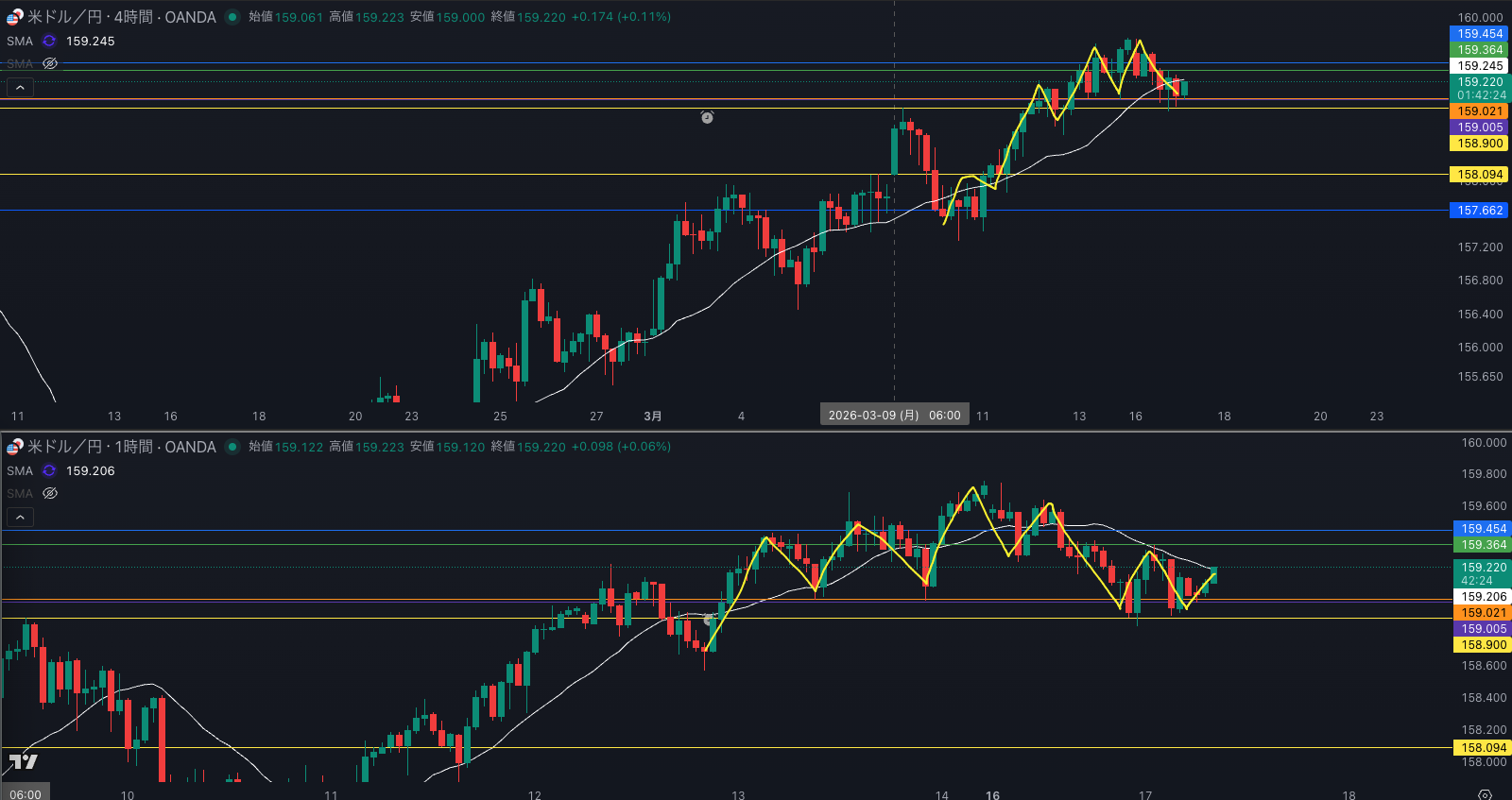Select the blue 157.662 price label

[1479, 211]
